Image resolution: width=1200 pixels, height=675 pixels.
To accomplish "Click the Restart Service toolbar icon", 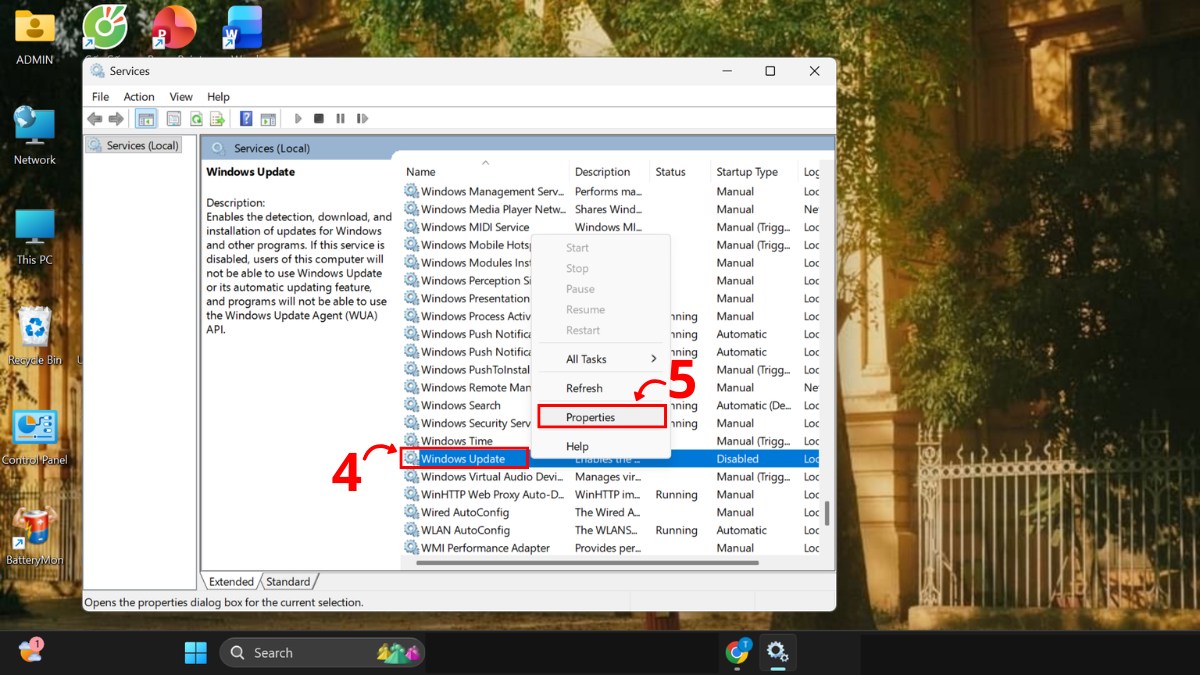I will tap(362, 118).
